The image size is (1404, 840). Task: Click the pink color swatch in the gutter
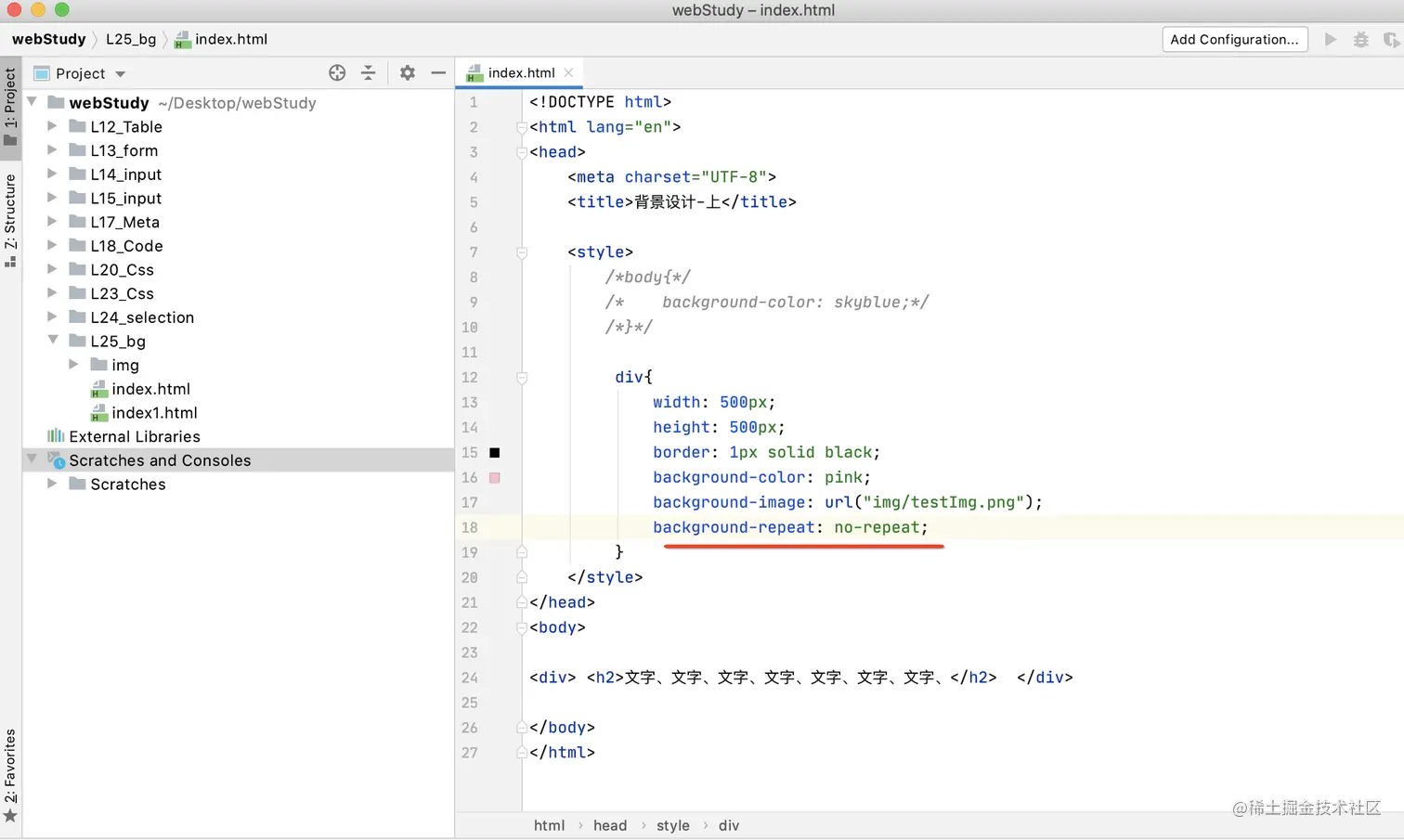pos(495,478)
